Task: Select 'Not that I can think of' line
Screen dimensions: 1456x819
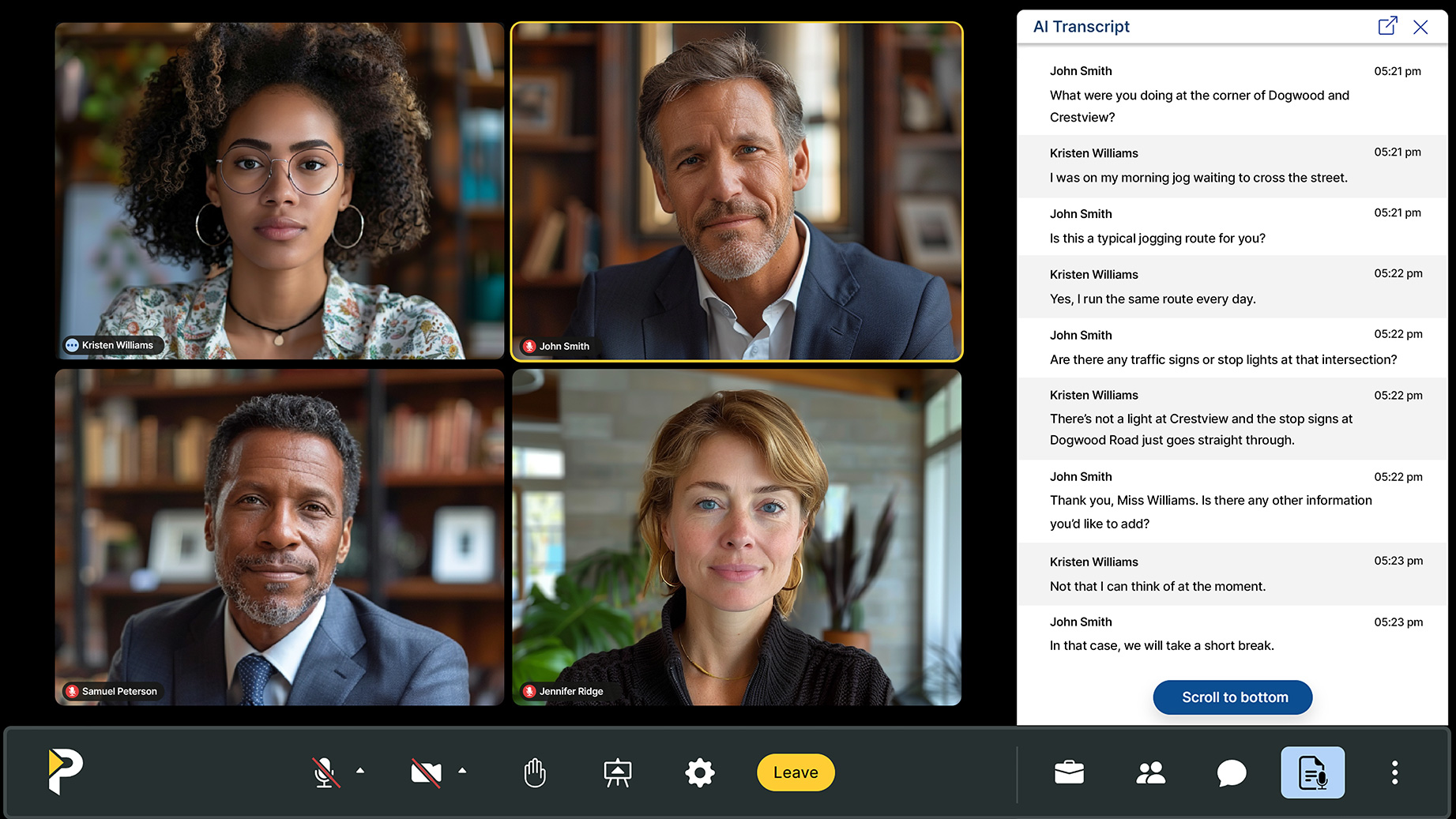Action: 1157,586
